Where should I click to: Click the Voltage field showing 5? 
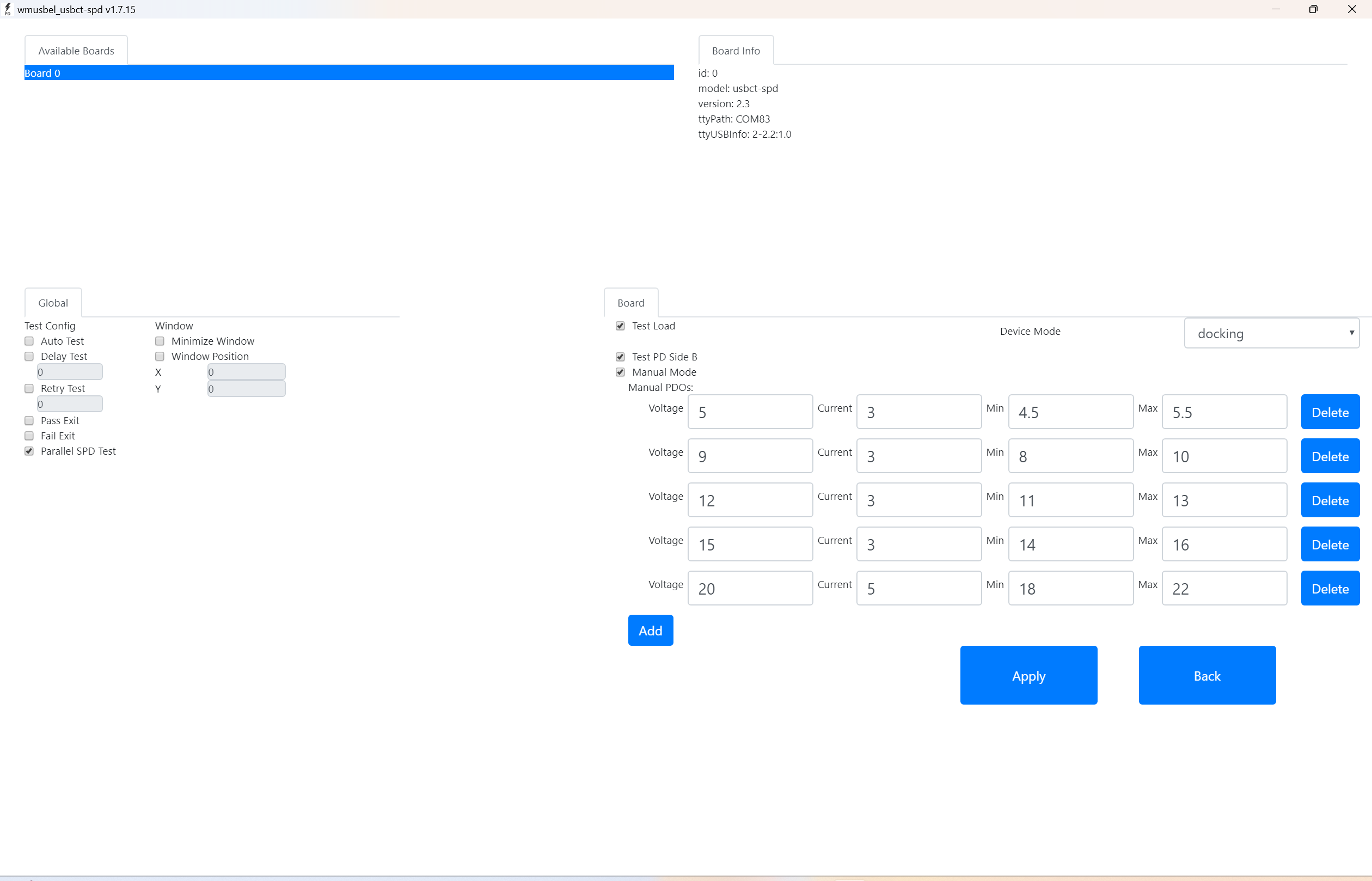(750, 412)
